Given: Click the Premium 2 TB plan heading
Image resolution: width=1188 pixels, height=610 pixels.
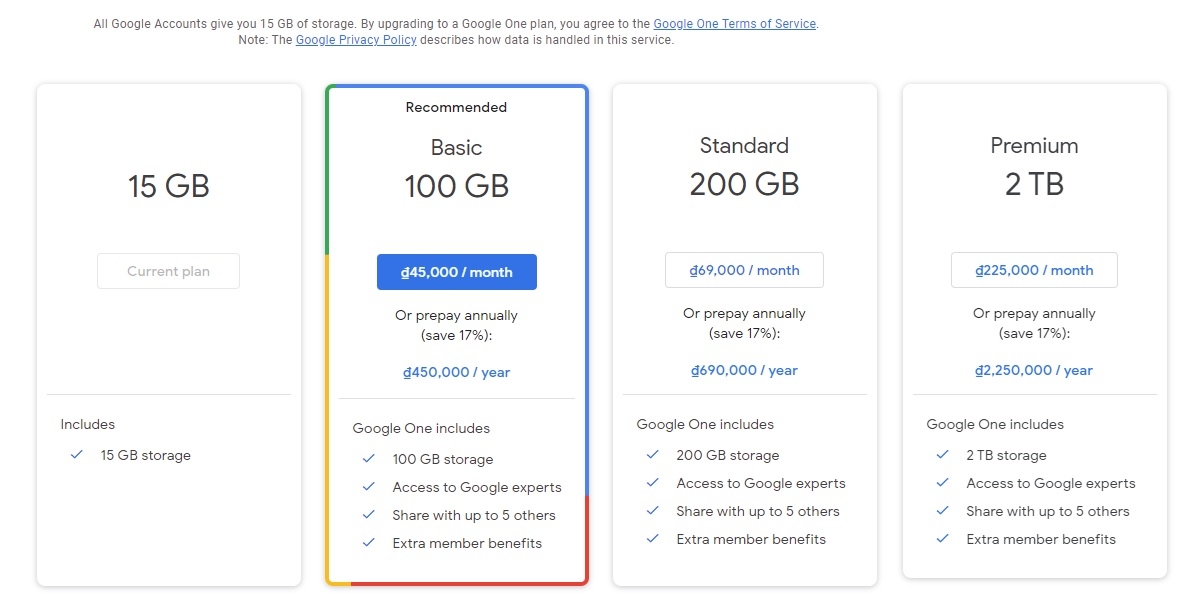Looking at the screenshot, I should click(1034, 165).
